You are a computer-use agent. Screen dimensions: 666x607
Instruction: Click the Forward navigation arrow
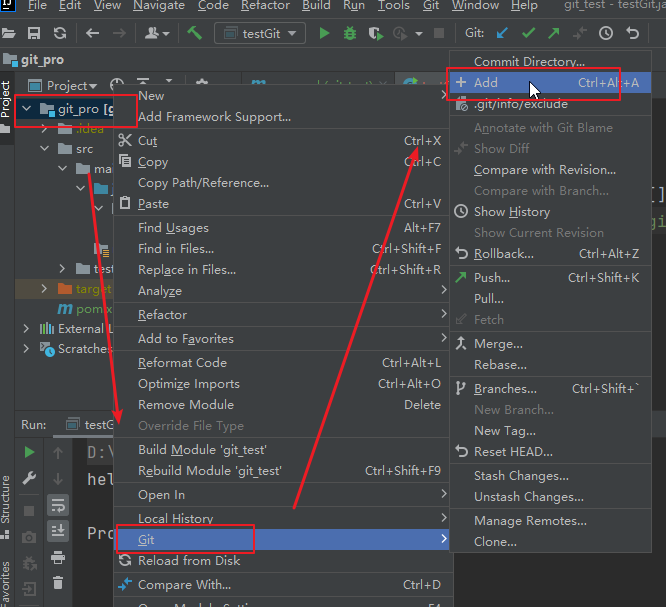pyautogui.click(x=119, y=33)
